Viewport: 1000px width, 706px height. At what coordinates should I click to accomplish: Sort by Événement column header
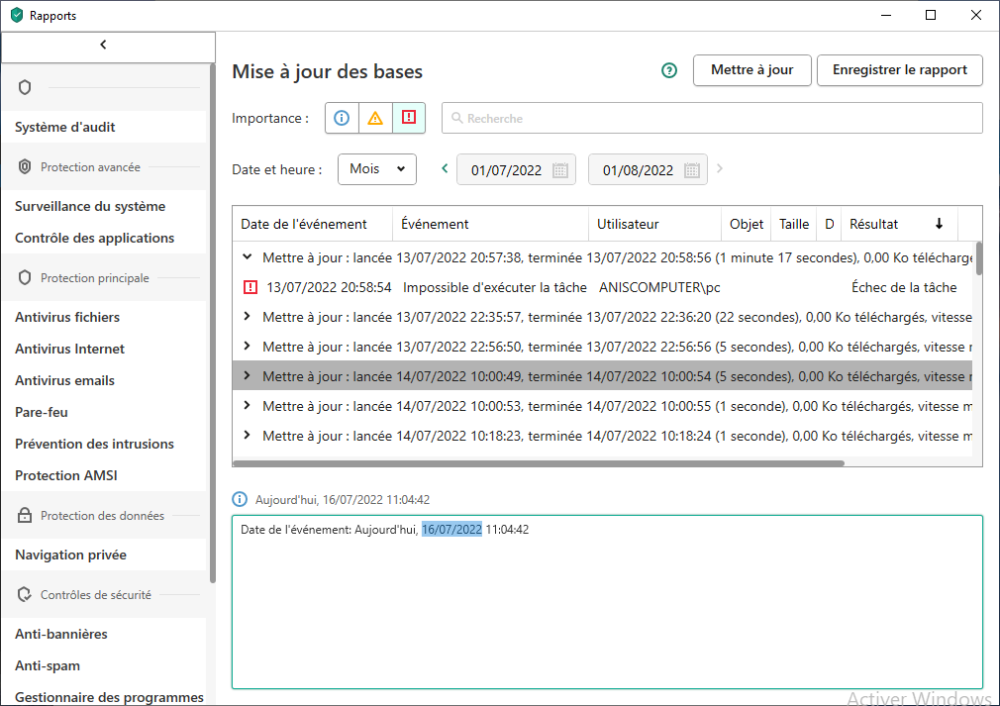coord(490,224)
